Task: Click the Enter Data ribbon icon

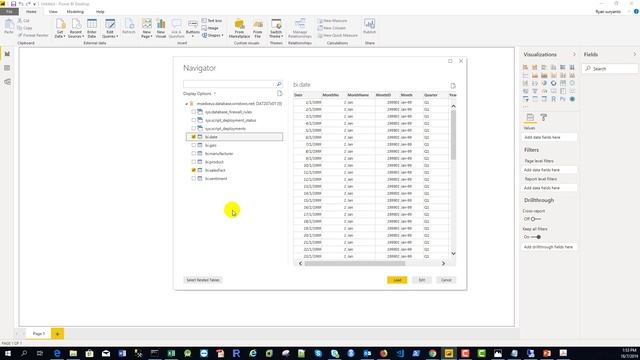Action: 92,28
